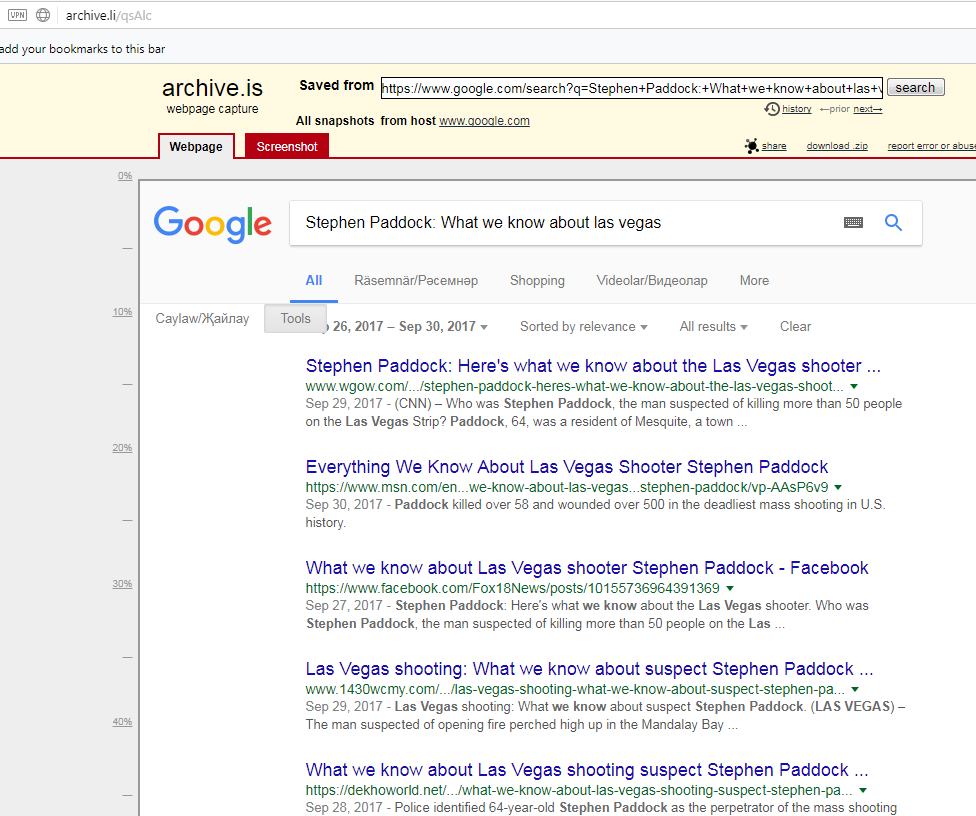Switch to the Screenshot tab
Image resolution: width=976 pixels, height=816 pixels.
(x=287, y=146)
